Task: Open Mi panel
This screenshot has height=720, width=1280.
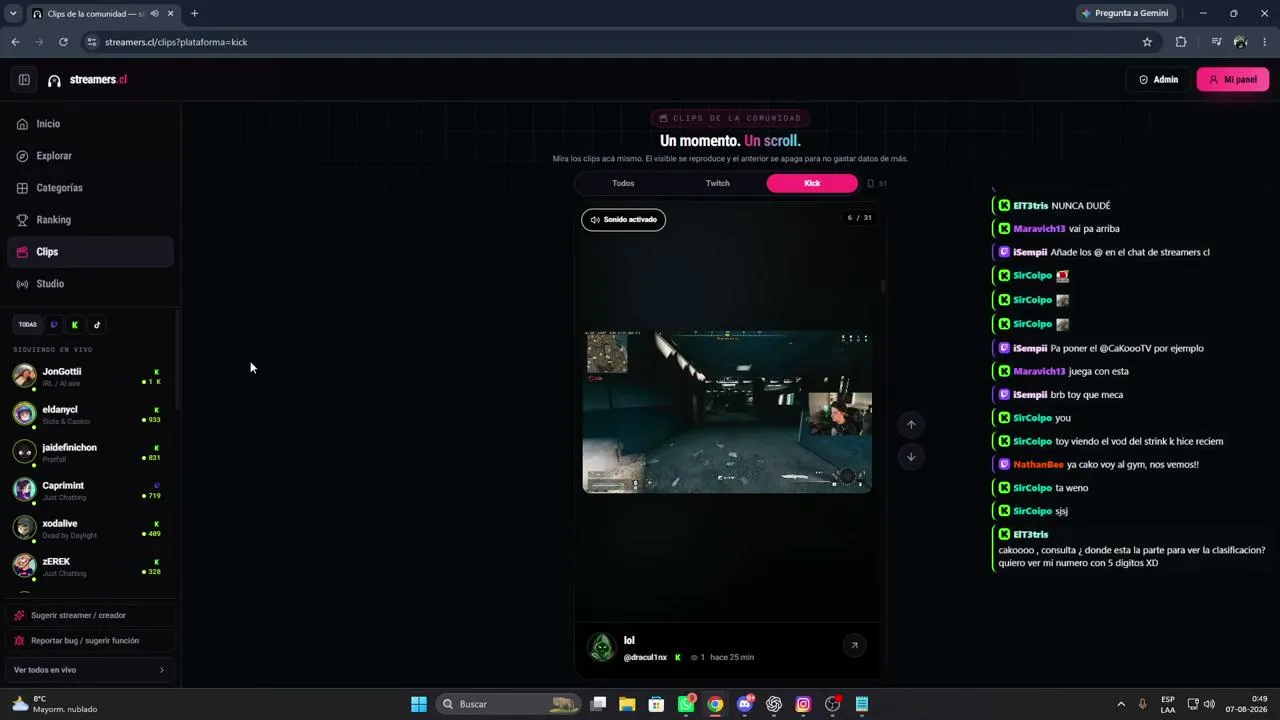Action: [x=1233, y=80]
